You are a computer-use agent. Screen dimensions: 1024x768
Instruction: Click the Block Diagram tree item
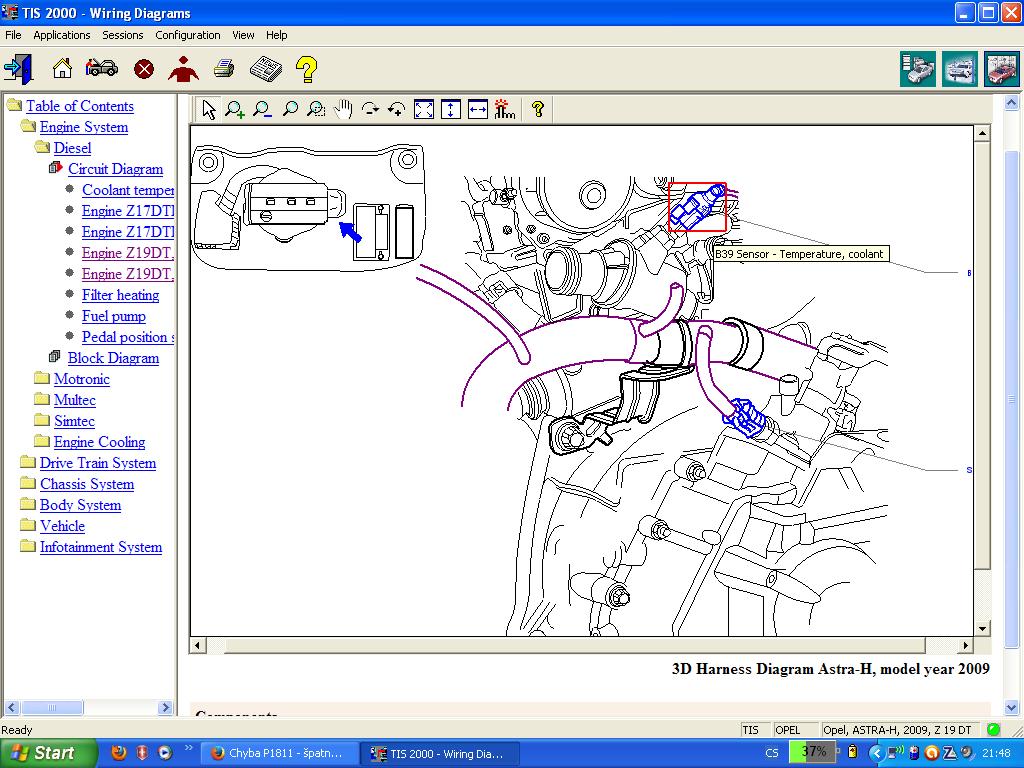(x=113, y=358)
